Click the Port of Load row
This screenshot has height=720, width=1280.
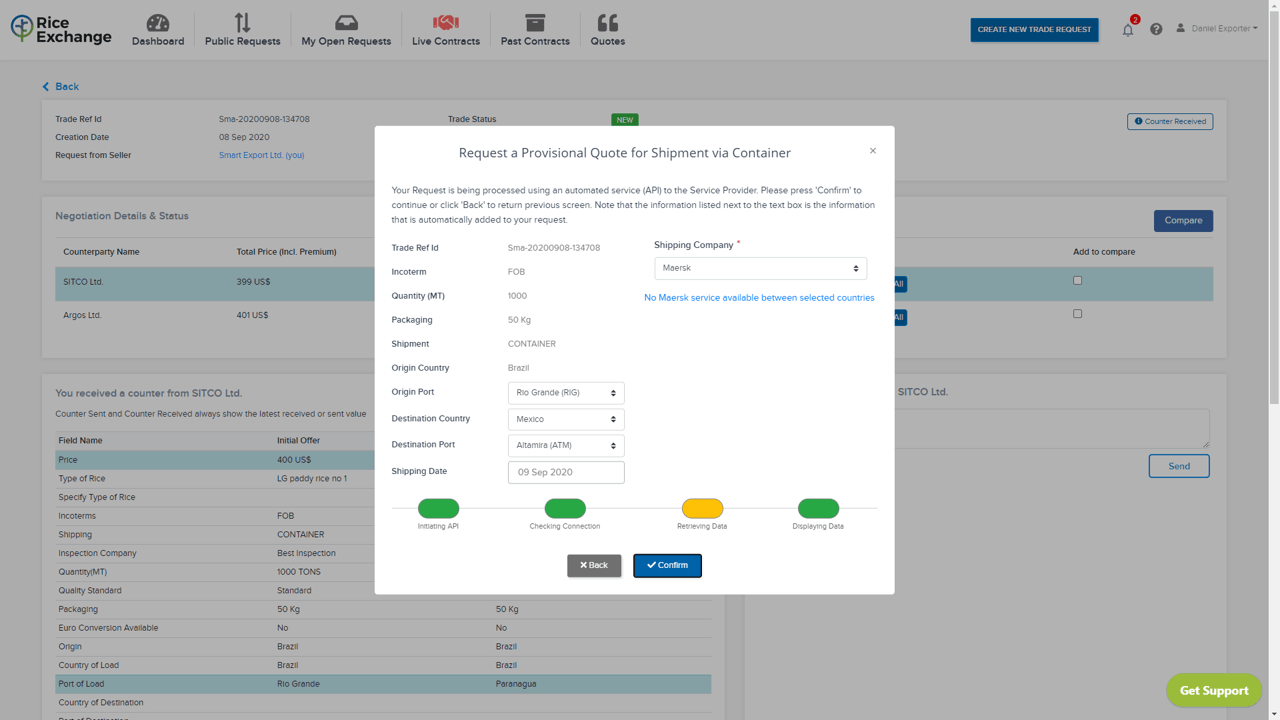(x=383, y=684)
